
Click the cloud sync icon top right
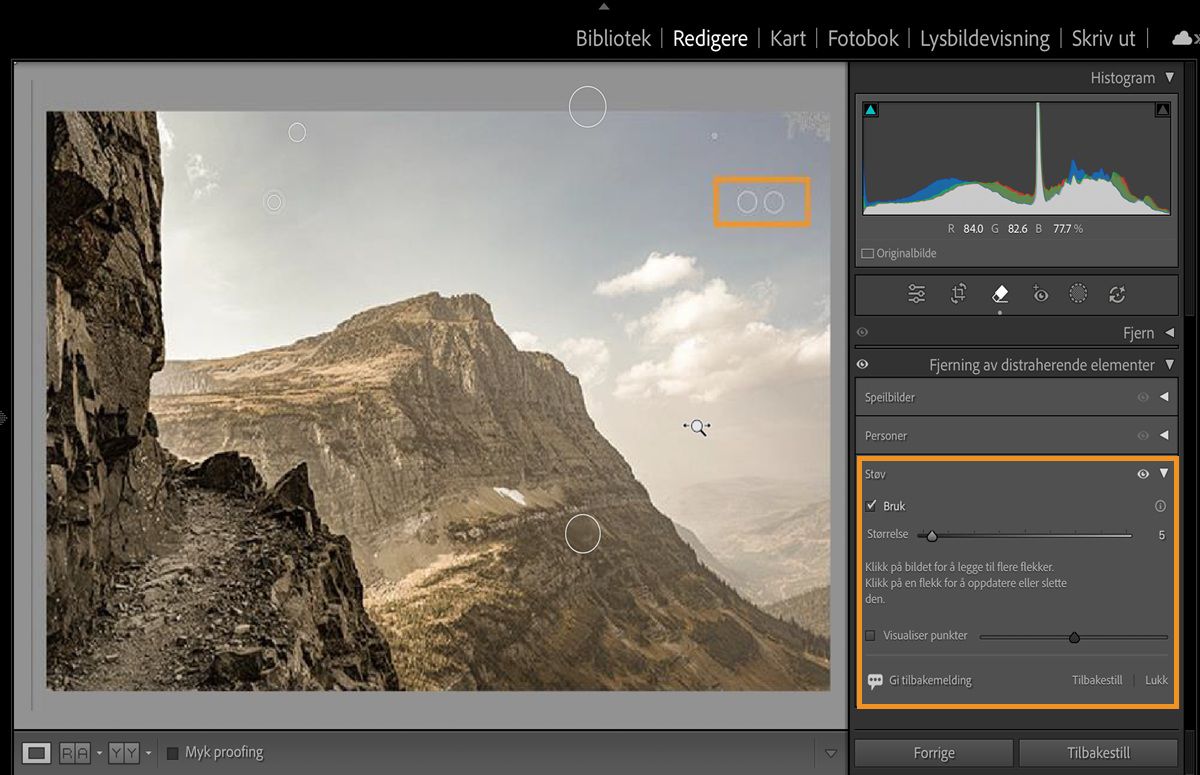pyautogui.click(x=1181, y=38)
